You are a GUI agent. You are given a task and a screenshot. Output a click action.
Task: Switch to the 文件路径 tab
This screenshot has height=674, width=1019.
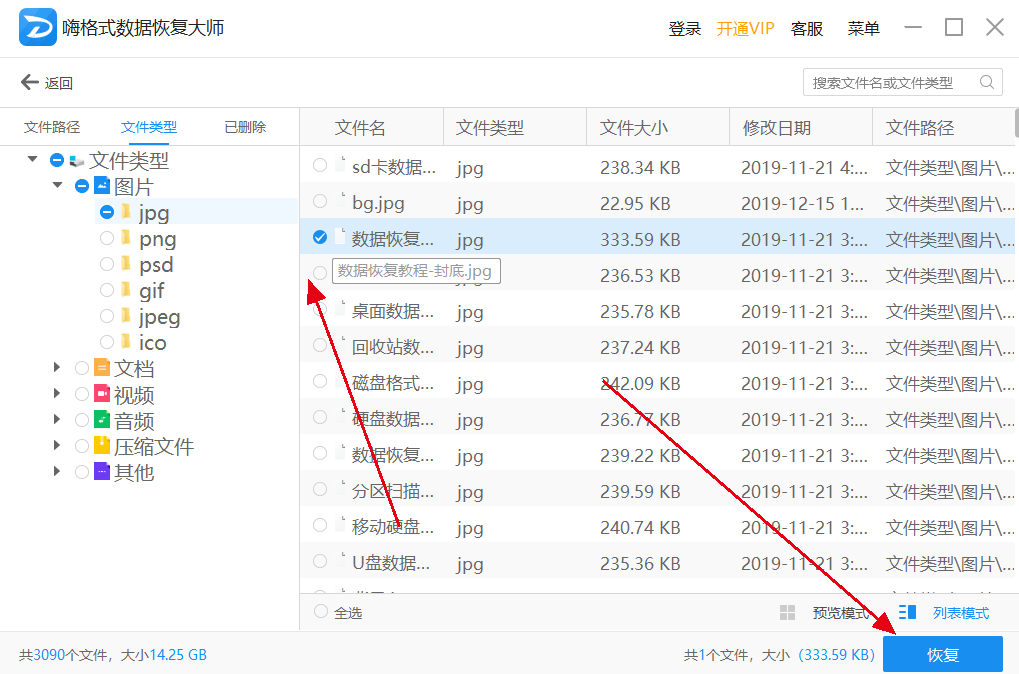coord(52,127)
